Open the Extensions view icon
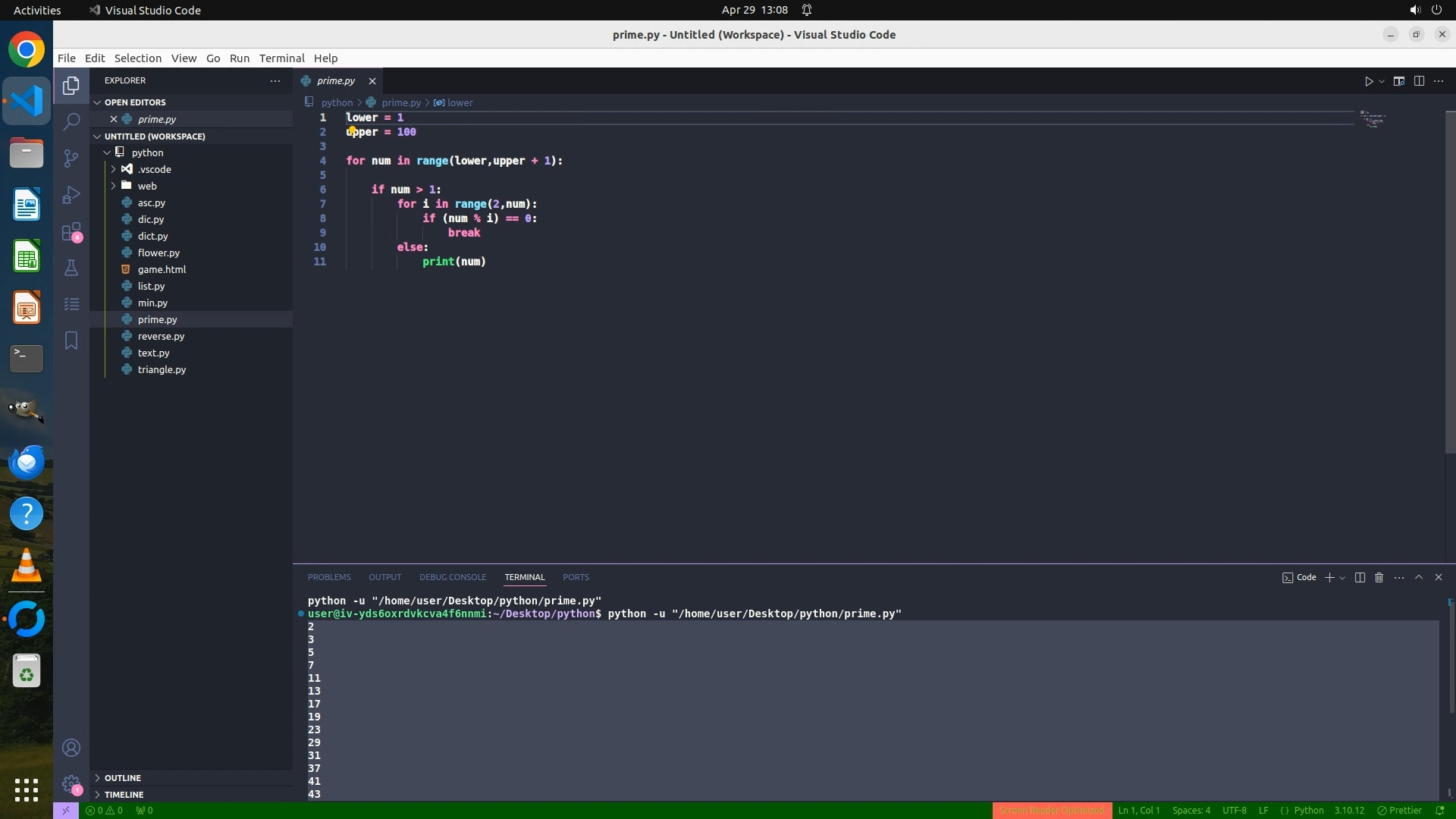Image resolution: width=1456 pixels, height=819 pixels. [x=71, y=232]
